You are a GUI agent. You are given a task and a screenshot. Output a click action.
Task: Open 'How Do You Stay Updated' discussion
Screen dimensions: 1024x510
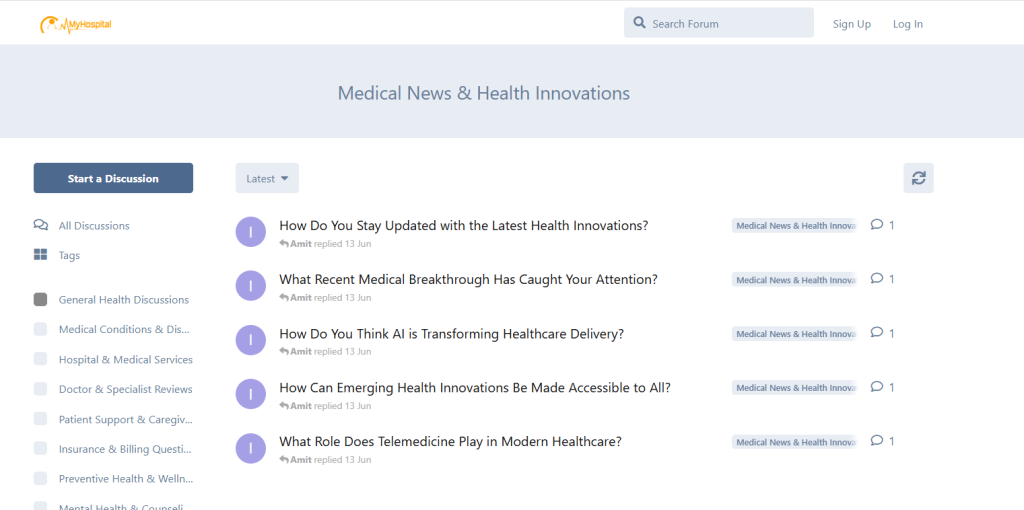tap(463, 226)
